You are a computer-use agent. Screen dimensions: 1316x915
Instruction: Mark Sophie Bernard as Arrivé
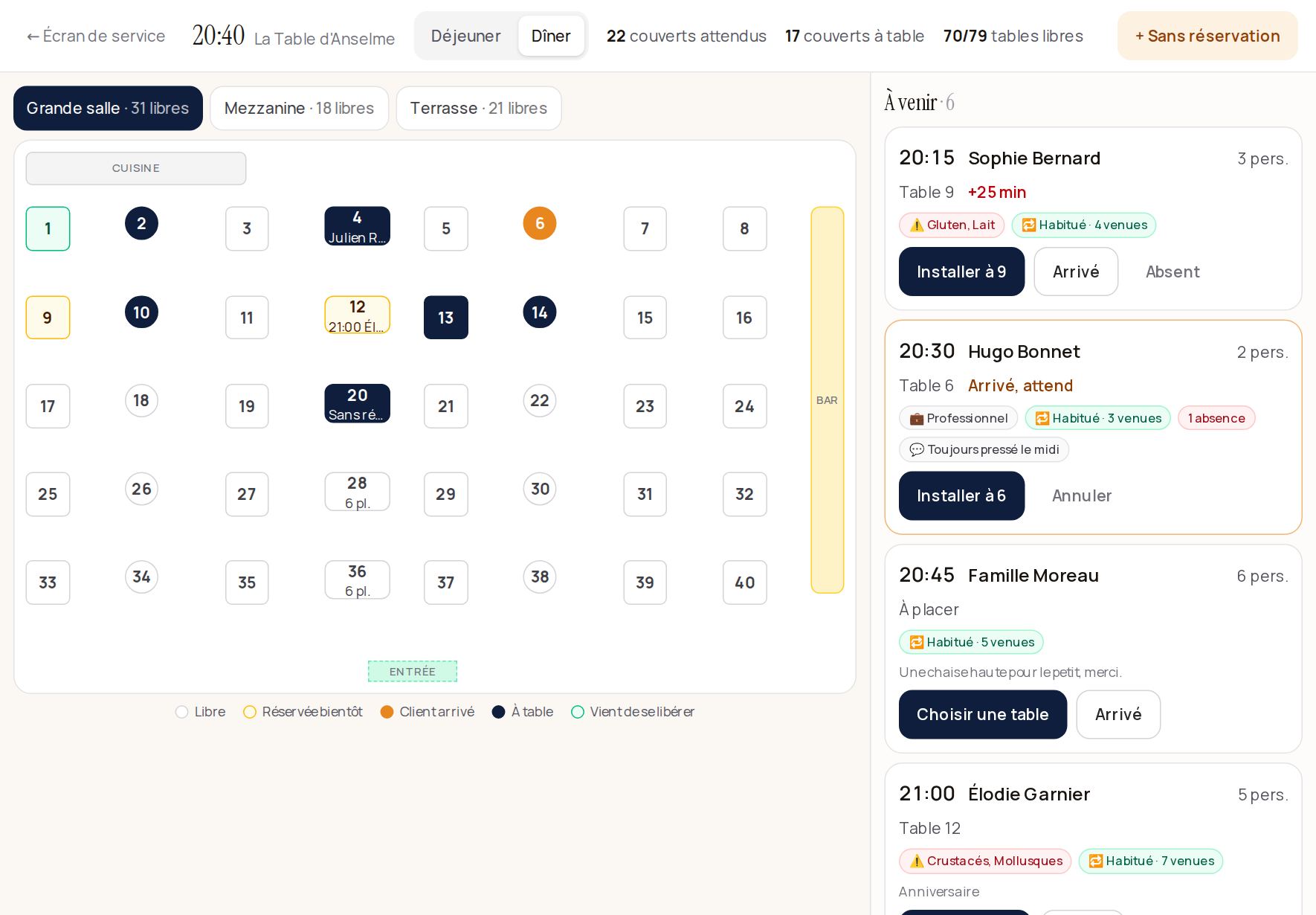(1076, 272)
